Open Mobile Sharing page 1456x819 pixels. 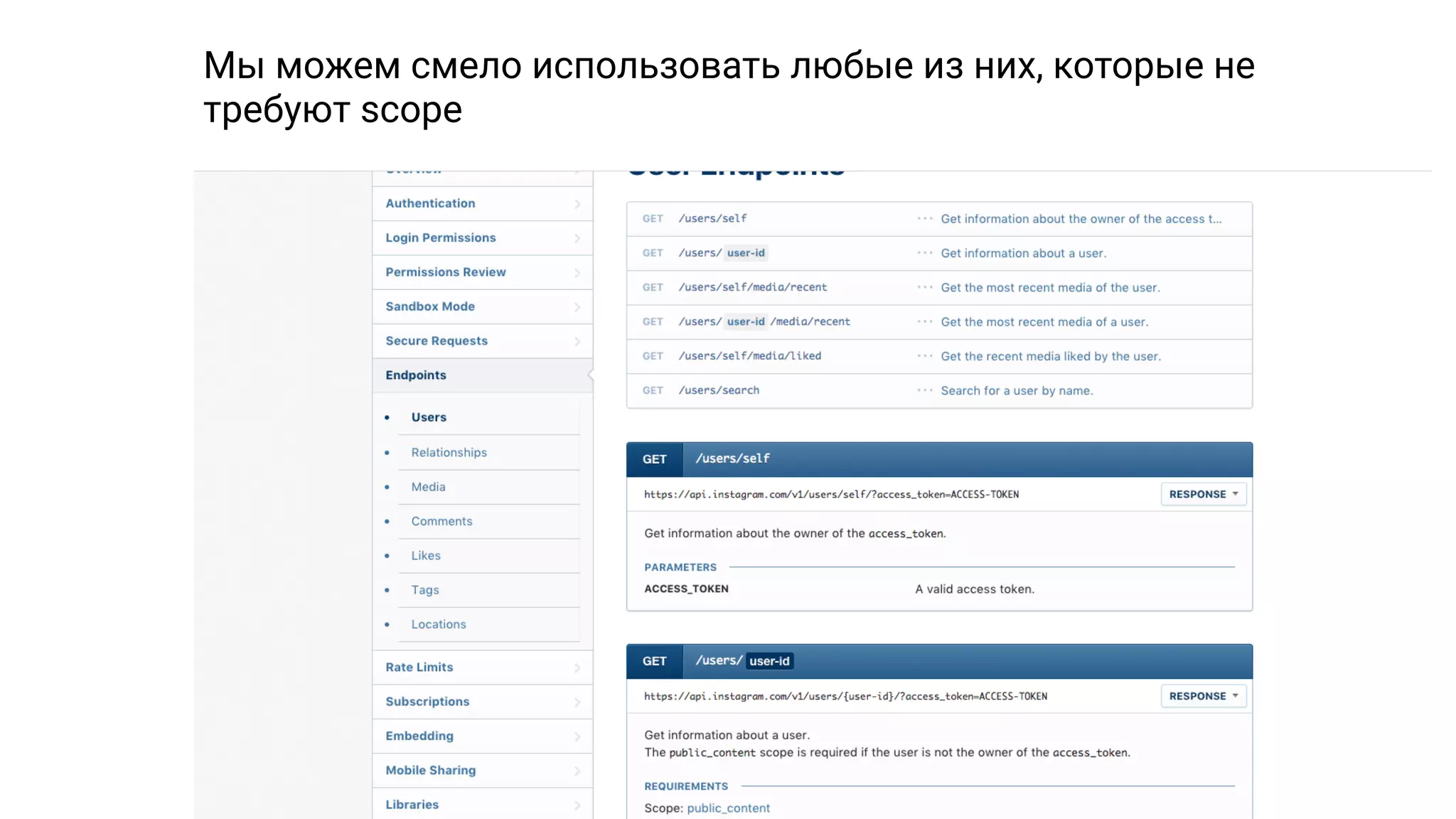(482, 771)
